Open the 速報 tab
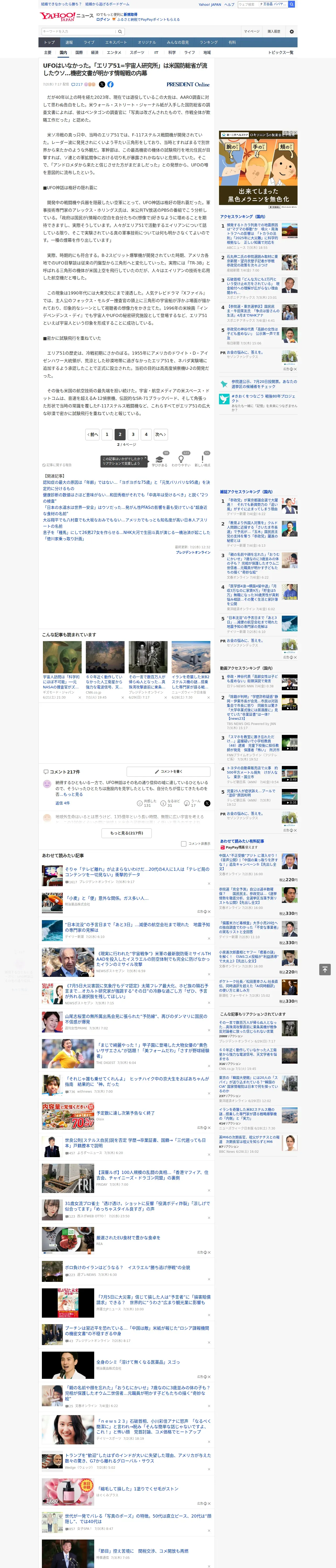 pos(69,43)
